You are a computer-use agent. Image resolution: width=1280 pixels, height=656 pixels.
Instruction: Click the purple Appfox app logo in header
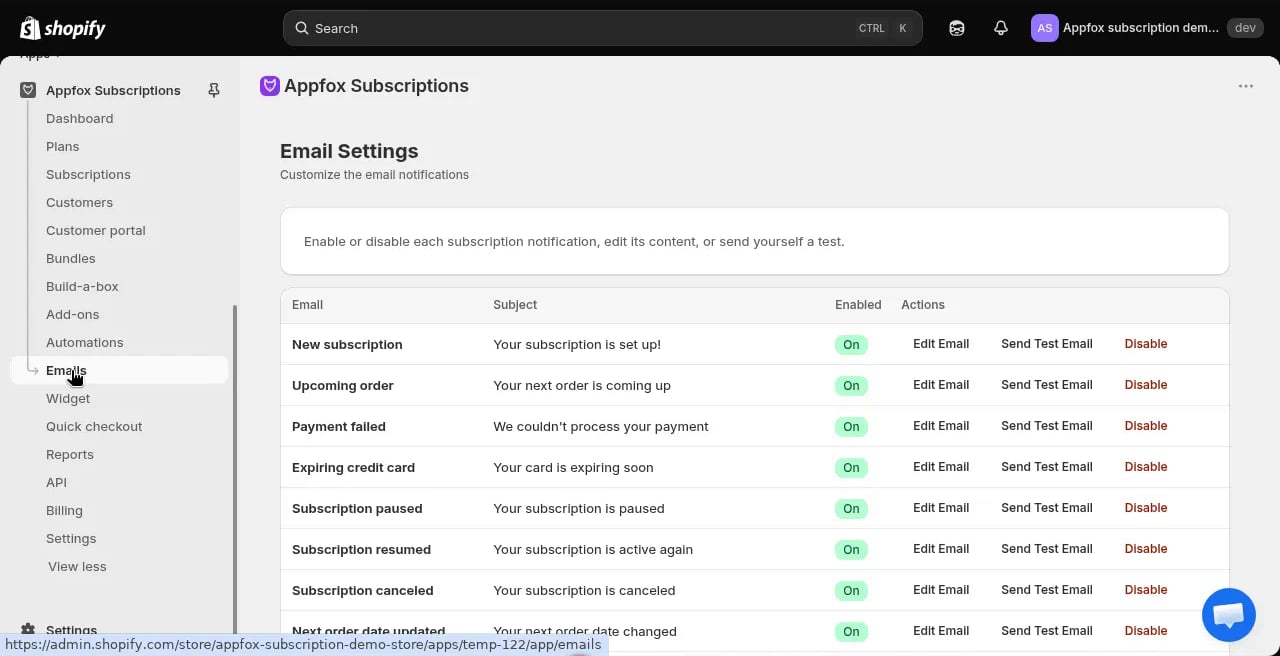pyautogui.click(x=269, y=86)
